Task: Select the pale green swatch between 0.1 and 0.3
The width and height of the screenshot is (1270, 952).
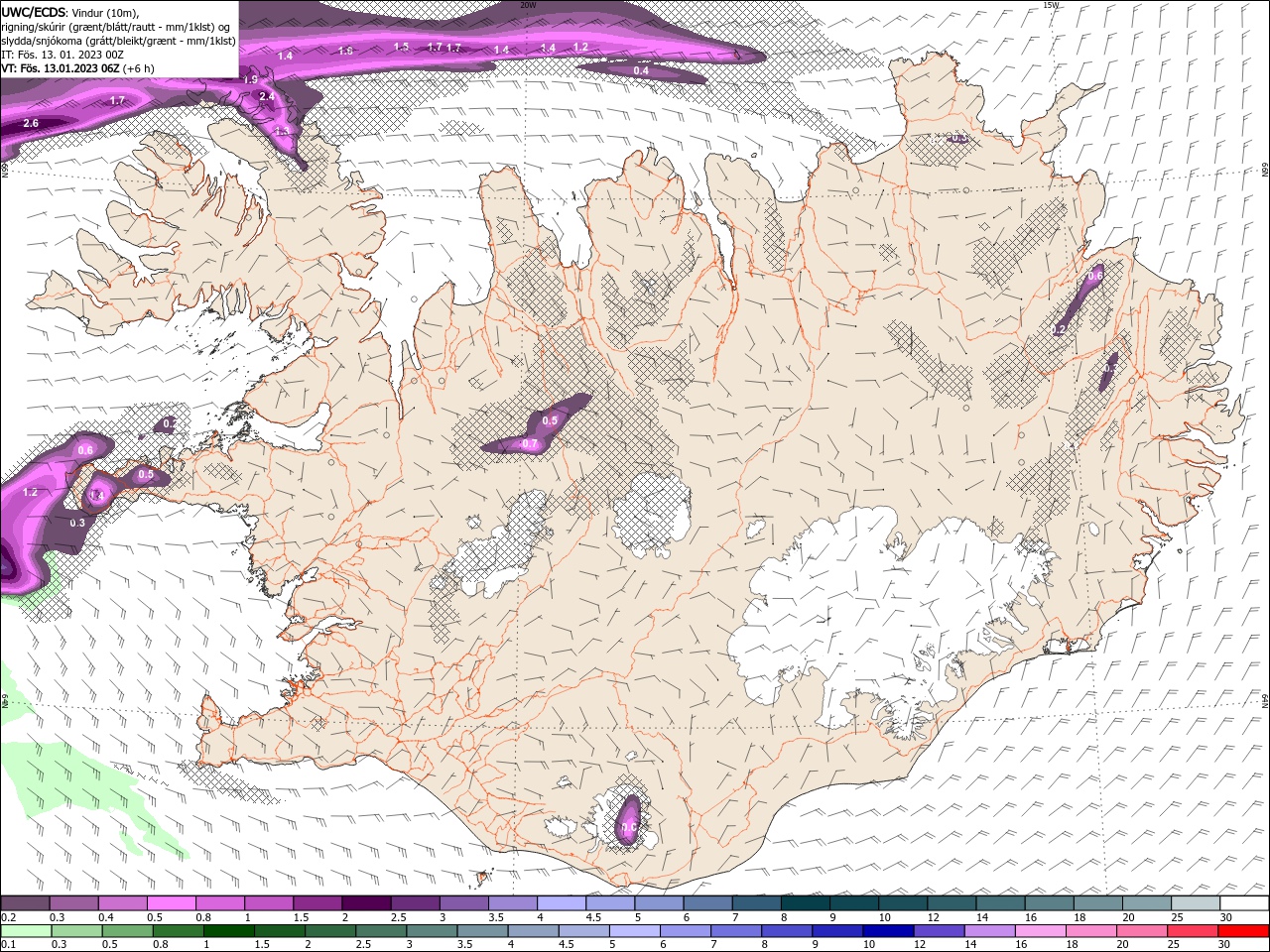Action: coord(26,930)
